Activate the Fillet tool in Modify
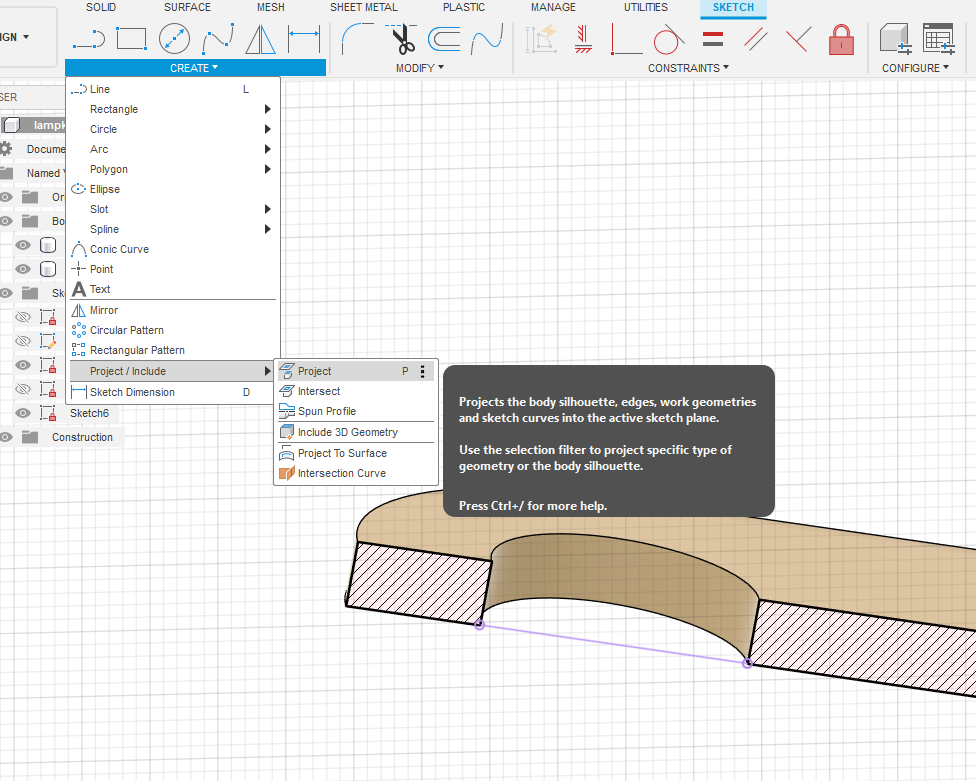 point(359,40)
